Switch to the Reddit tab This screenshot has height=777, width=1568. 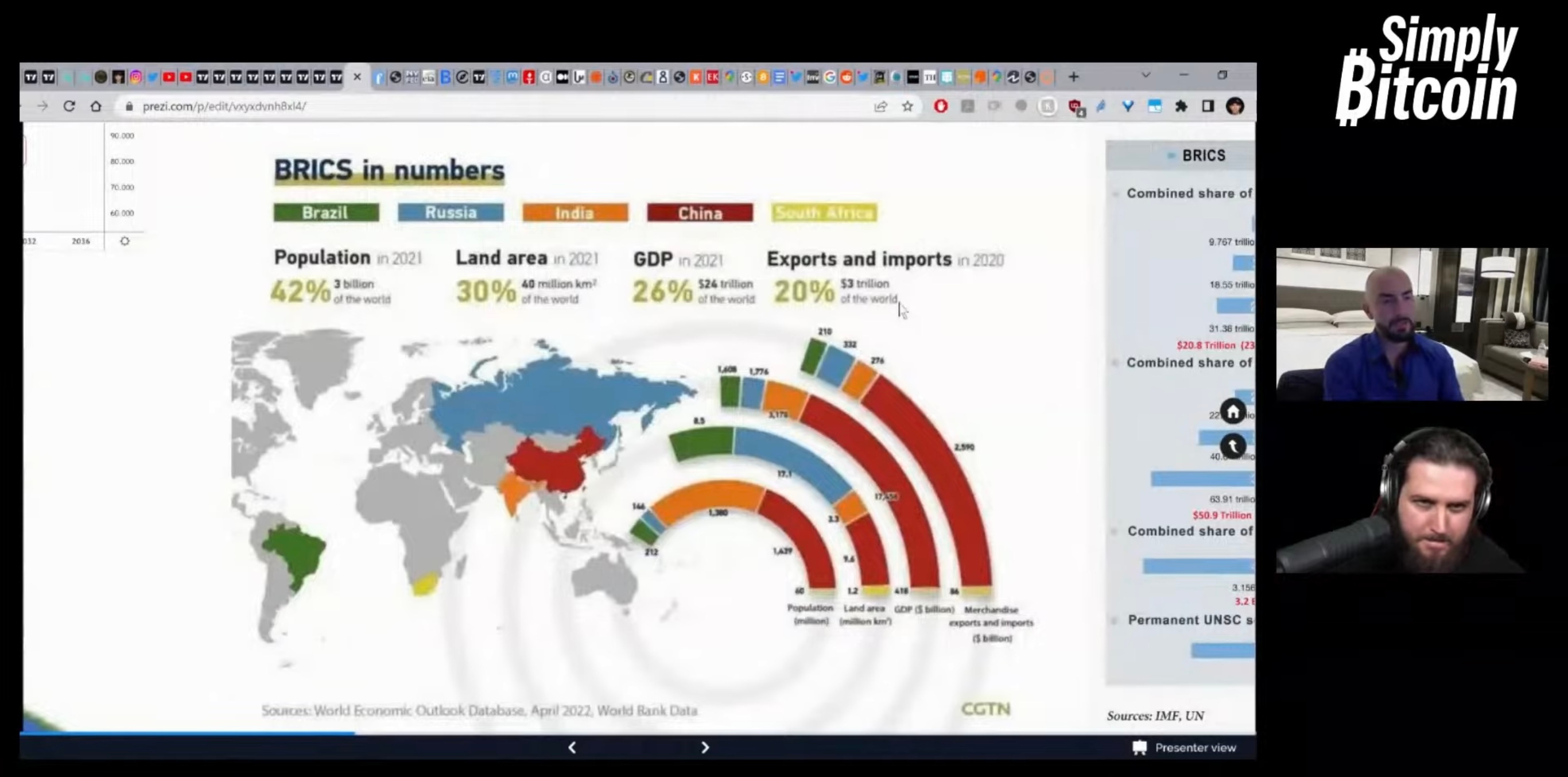[846, 77]
